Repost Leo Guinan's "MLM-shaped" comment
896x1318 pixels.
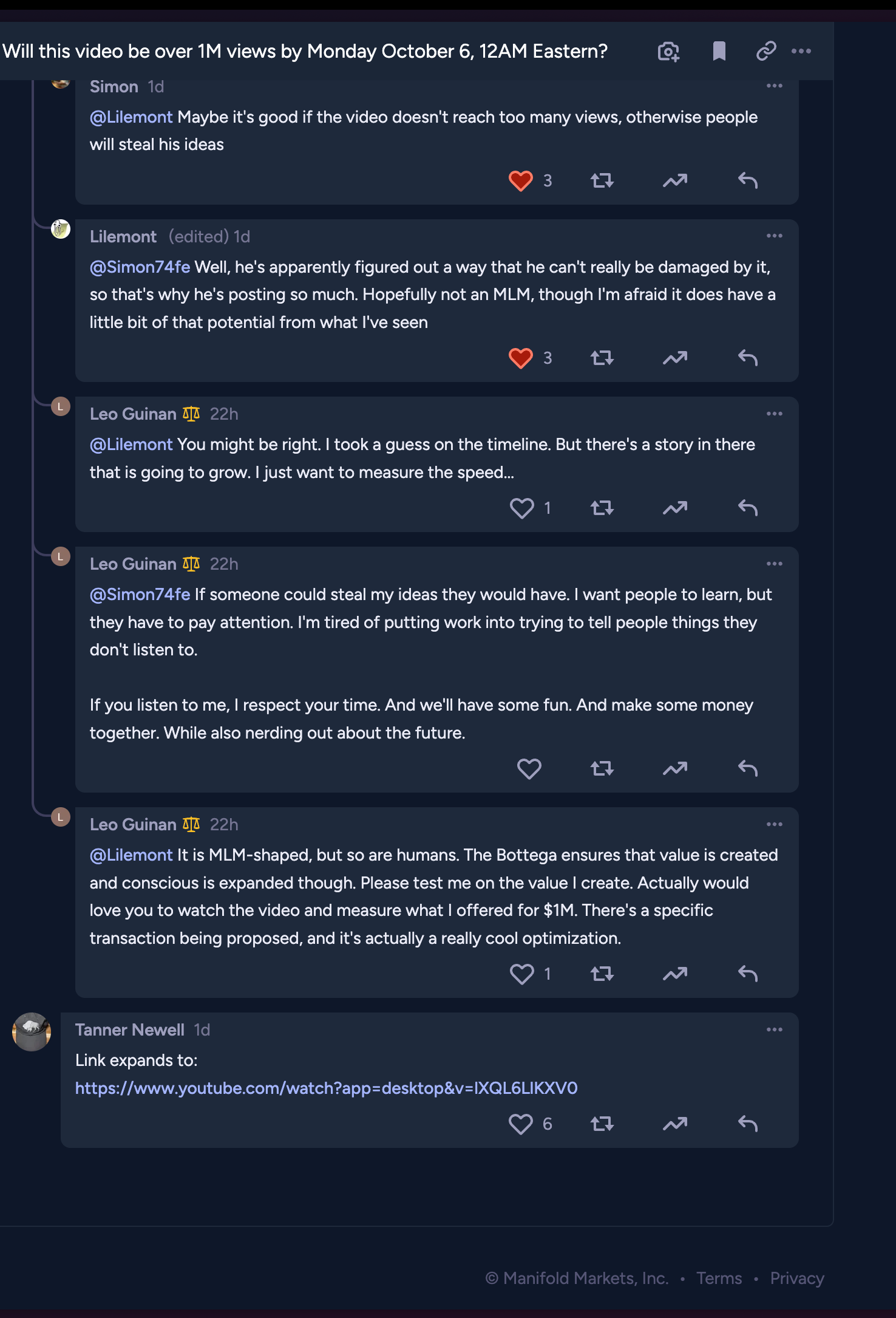[602, 974]
